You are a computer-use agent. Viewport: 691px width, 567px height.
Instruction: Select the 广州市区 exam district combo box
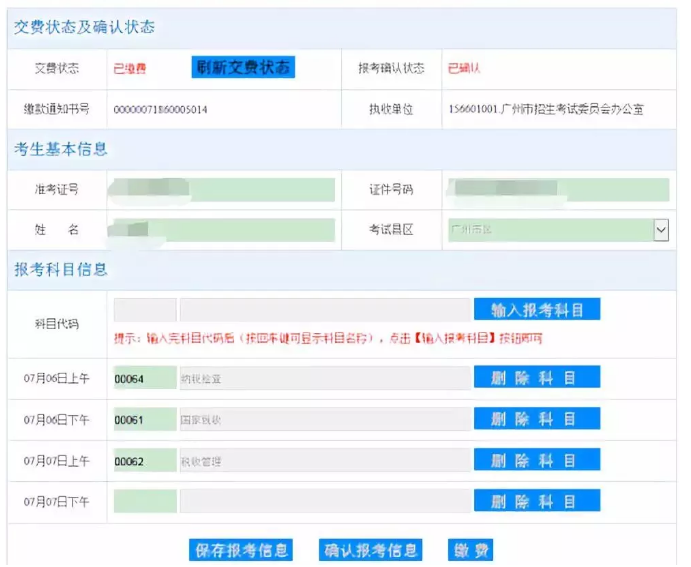pos(558,230)
